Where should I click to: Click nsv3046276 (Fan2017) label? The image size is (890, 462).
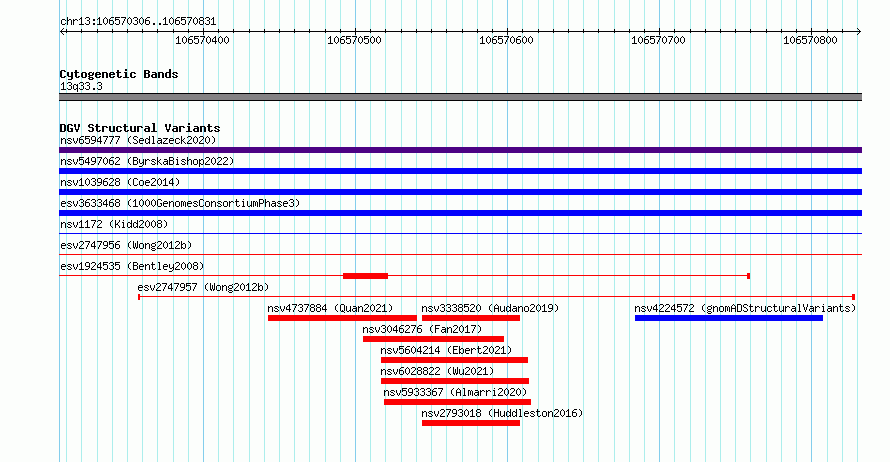(x=422, y=329)
